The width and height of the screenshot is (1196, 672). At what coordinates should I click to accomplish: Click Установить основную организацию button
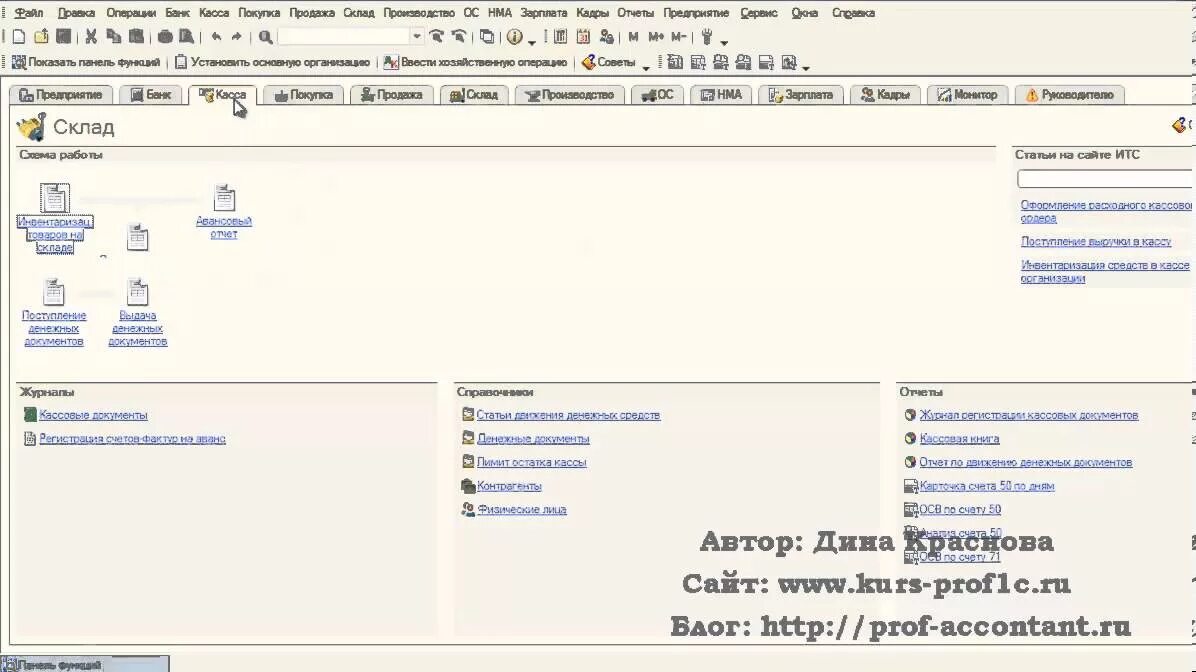pyautogui.click(x=272, y=63)
